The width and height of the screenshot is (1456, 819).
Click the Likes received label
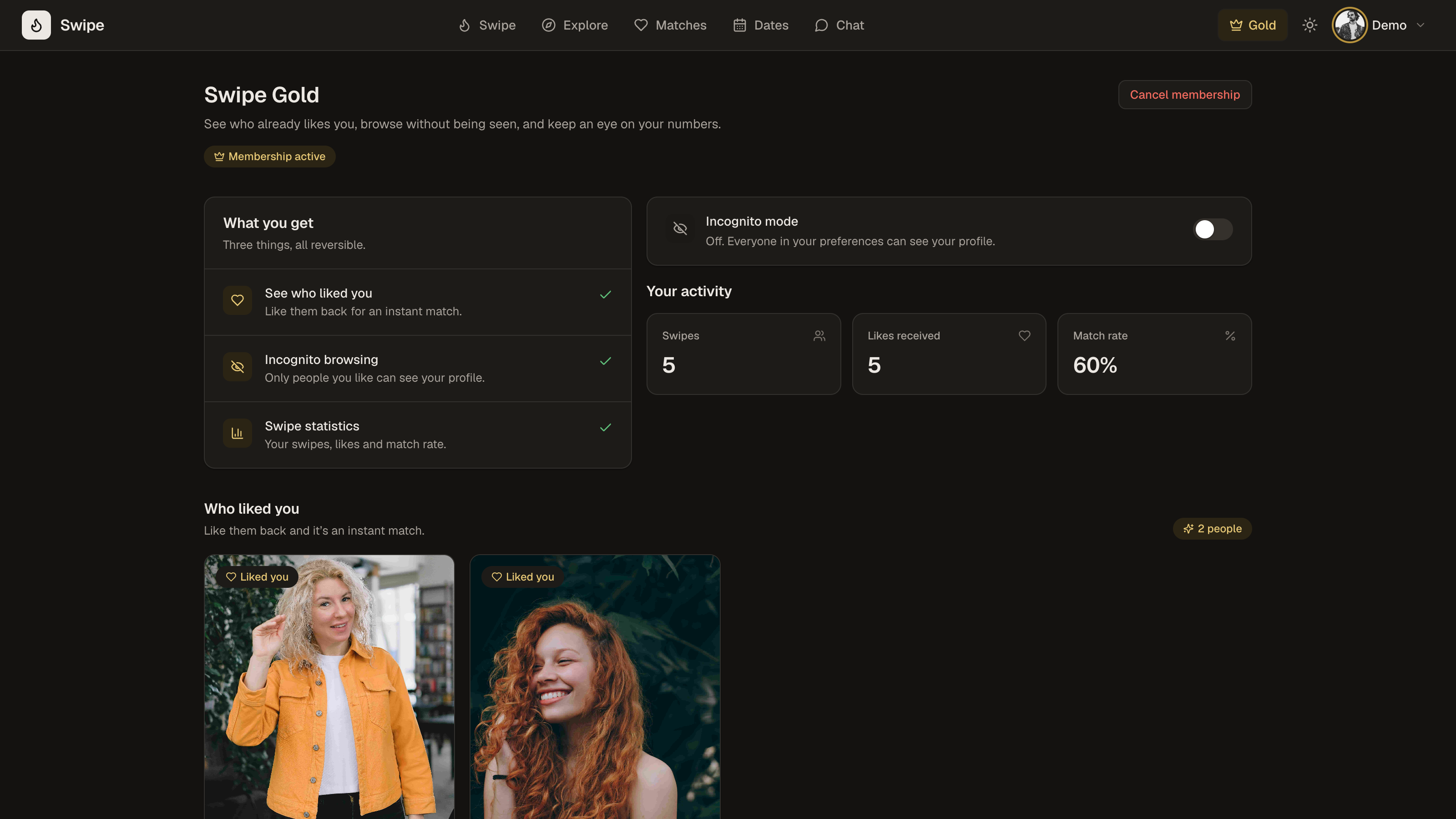point(903,336)
